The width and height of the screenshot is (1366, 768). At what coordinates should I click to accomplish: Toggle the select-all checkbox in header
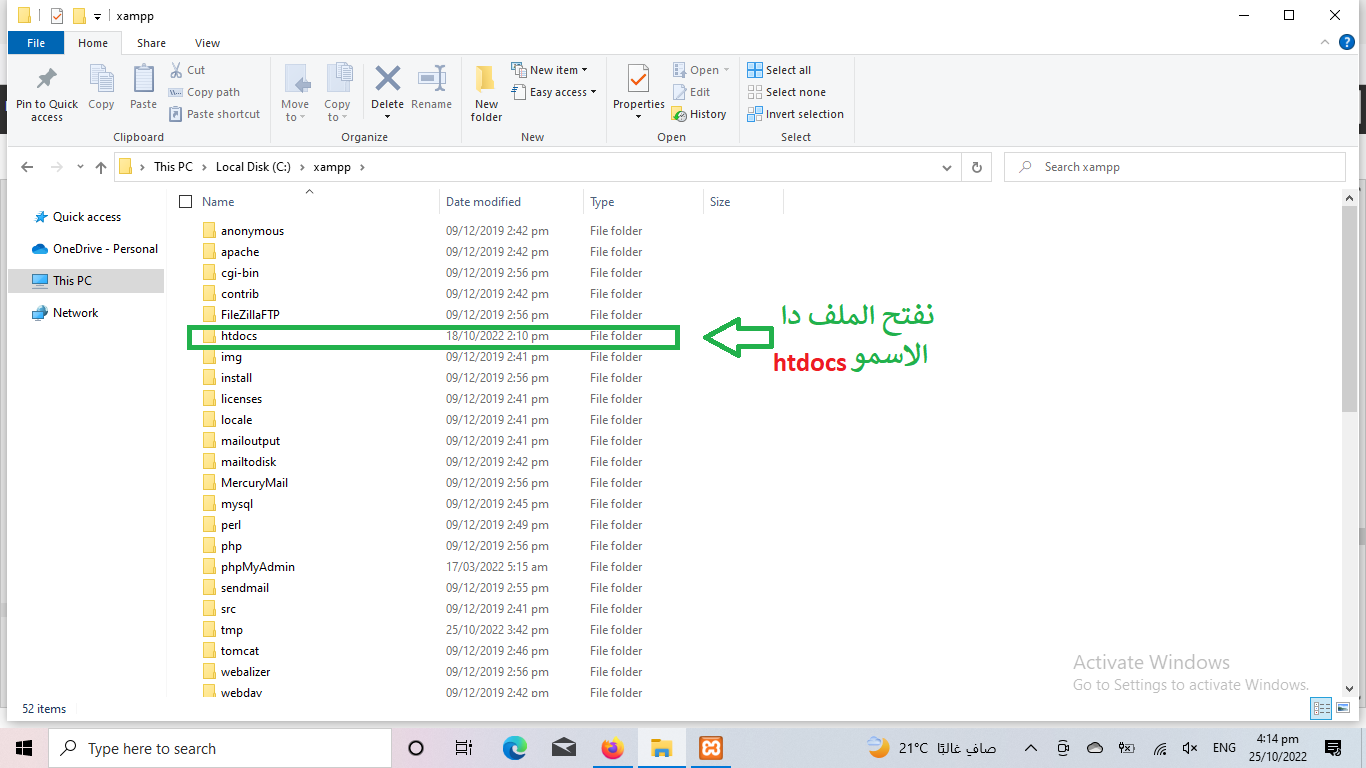coord(185,202)
